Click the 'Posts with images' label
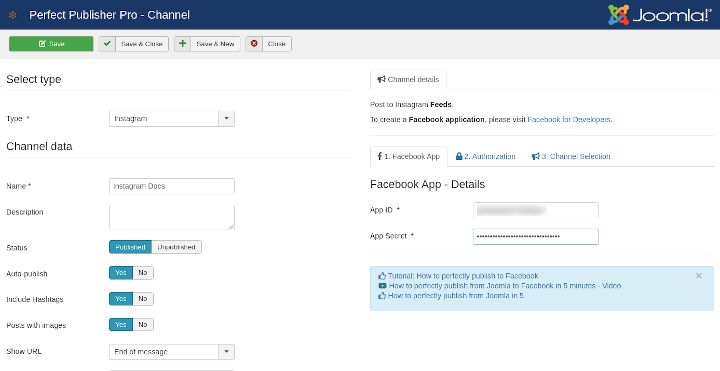The width and height of the screenshot is (720, 371). click(x=36, y=326)
